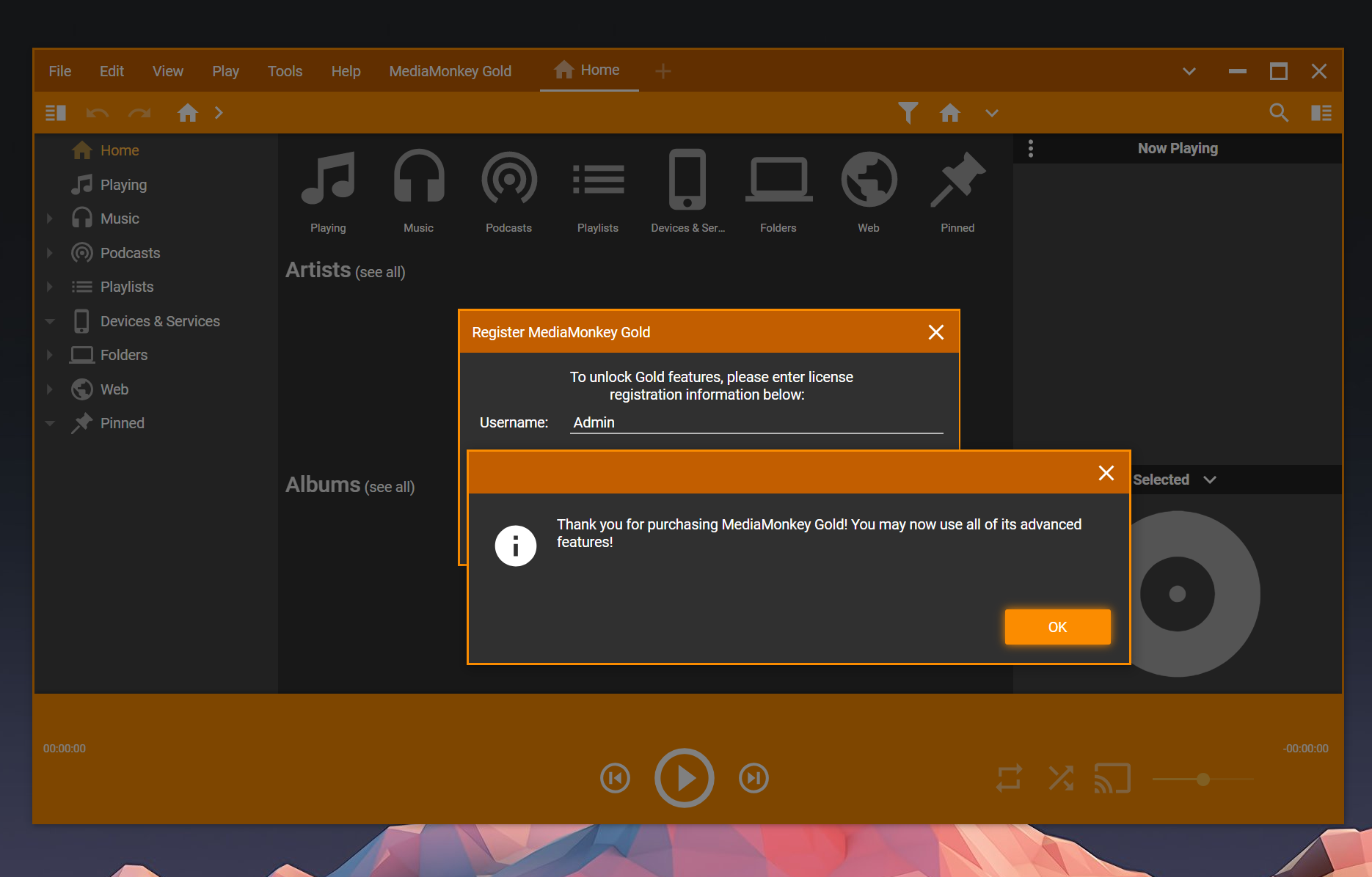Expand the Podcasts tree node
The height and width of the screenshot is (877, 1372).
(x=49, y=253)
